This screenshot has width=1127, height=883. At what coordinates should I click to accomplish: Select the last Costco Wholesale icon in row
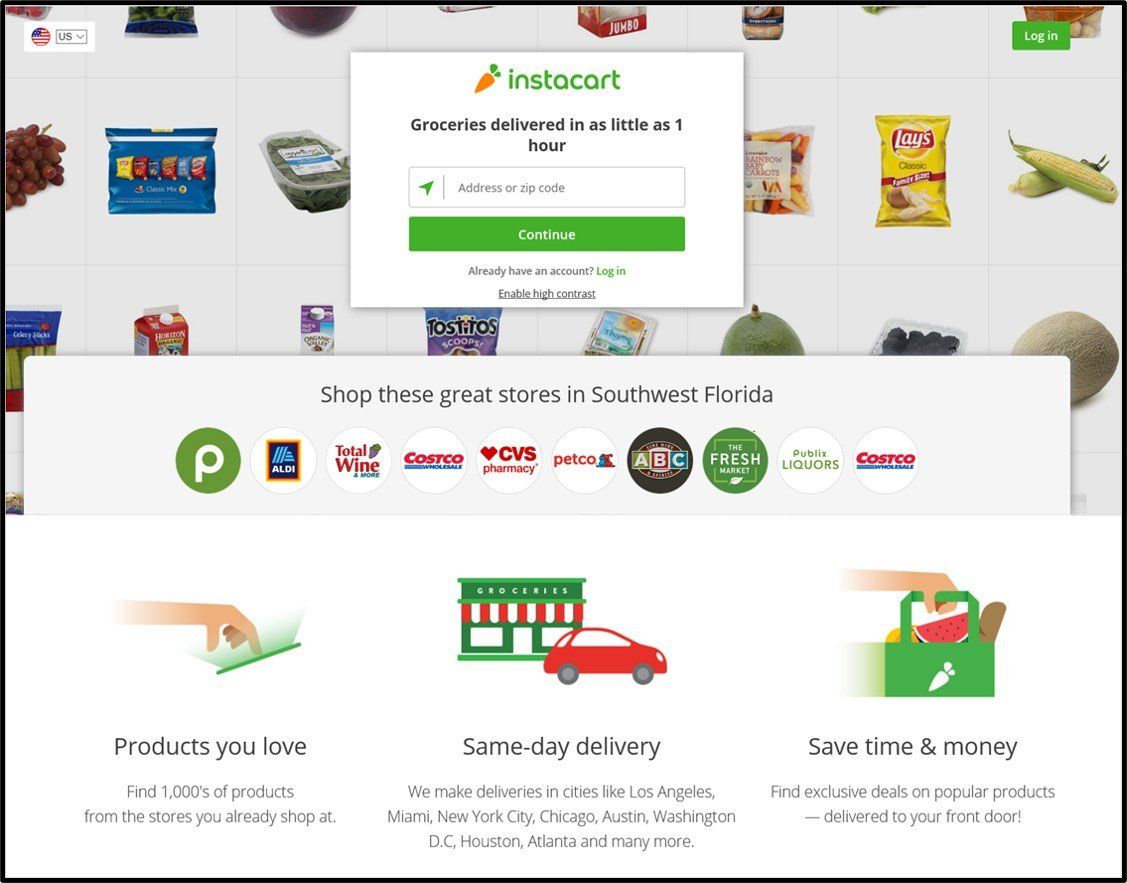pyautogui.click(x=886, y=461)
